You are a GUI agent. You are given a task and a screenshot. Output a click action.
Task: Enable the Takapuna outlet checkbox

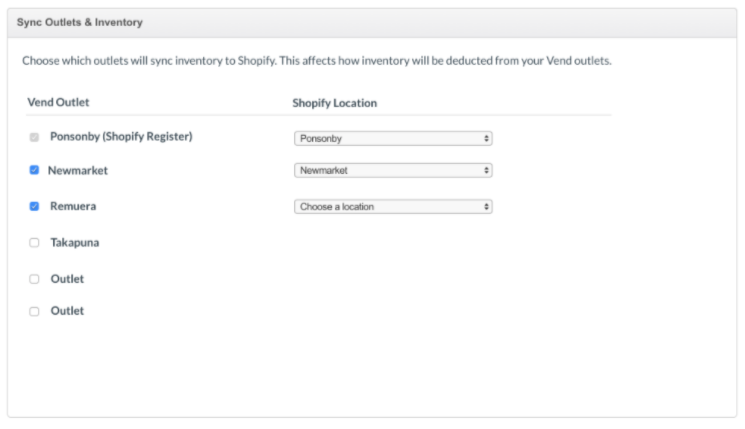point(34,243)
